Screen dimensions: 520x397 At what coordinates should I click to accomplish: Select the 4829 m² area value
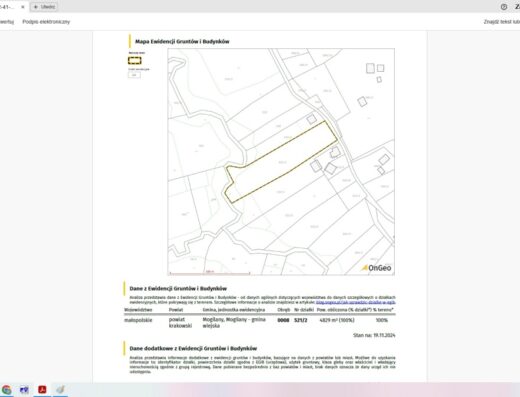pyautogui.click(x=337, y=320)
